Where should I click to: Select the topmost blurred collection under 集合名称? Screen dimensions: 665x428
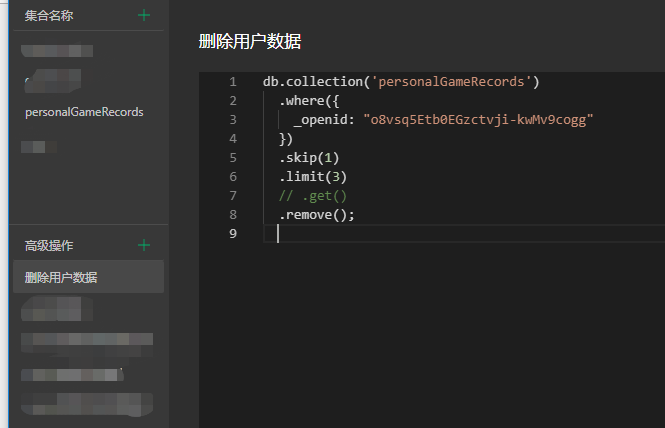58,50
